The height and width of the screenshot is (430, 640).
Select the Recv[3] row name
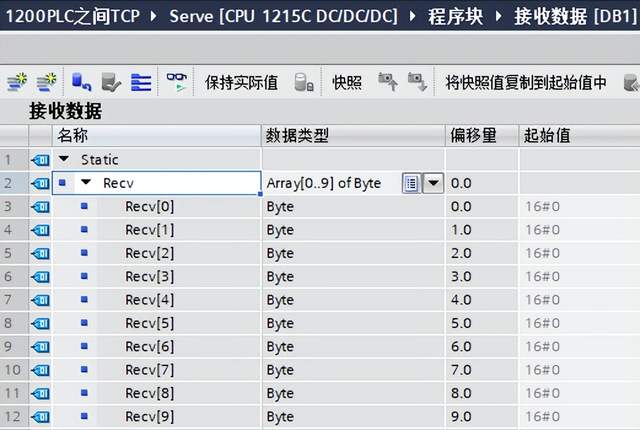click(x=149, y=276)
